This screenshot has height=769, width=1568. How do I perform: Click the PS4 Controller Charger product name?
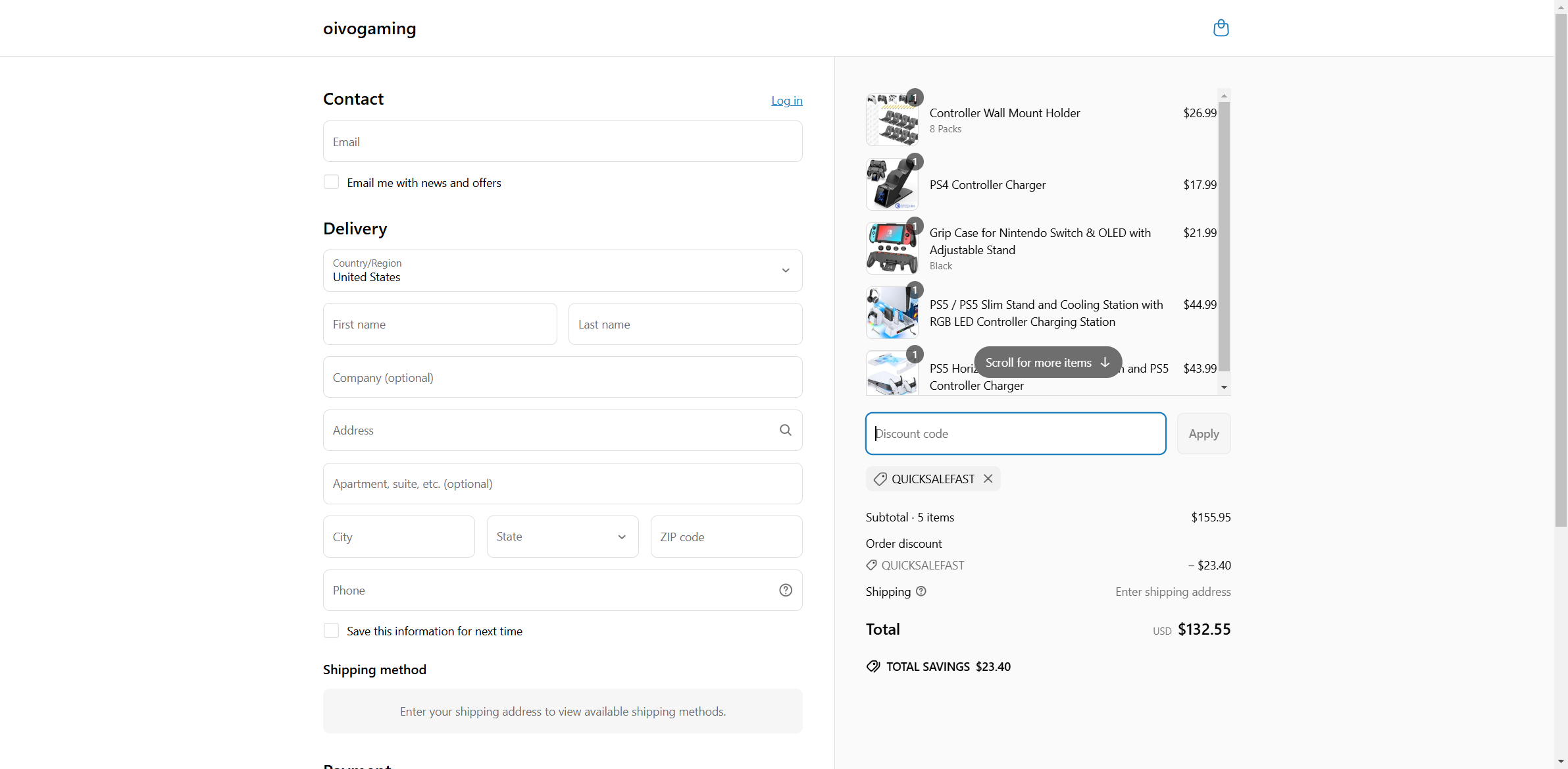987,184
